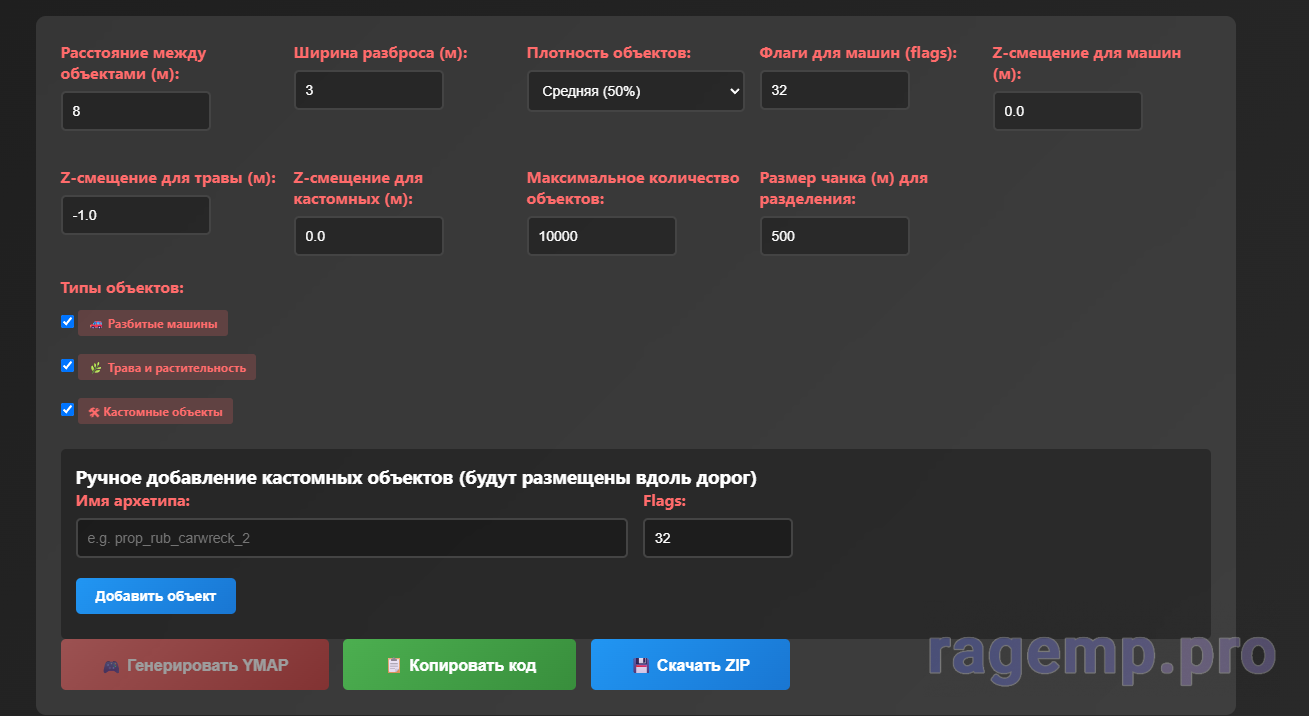The image size is (1309, 716).
Task: Click the Z-смещение для травы input
Action: pyautogui.click(x=136, y=215)
